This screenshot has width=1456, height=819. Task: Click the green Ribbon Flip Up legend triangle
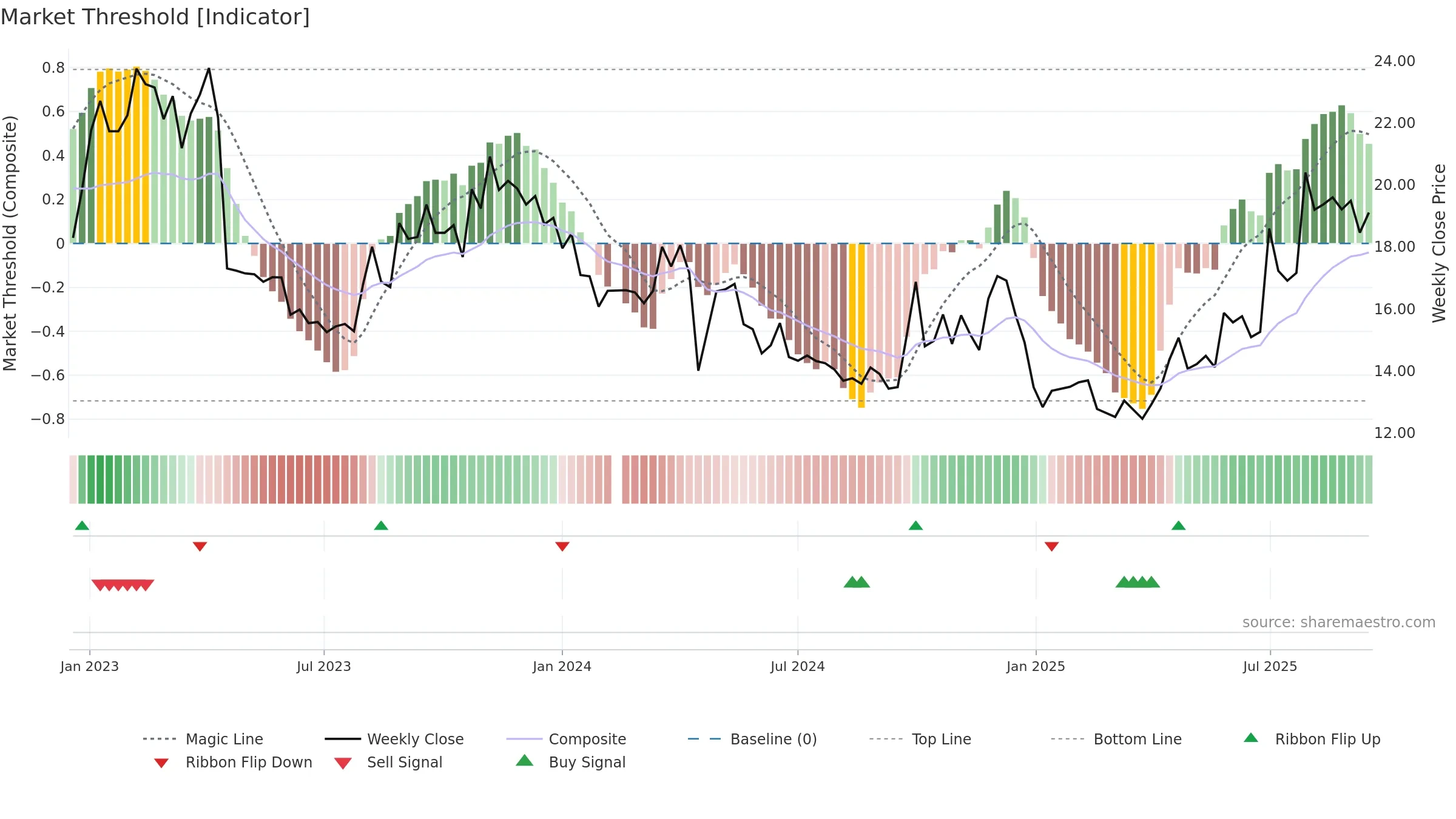coord(1251,738)
